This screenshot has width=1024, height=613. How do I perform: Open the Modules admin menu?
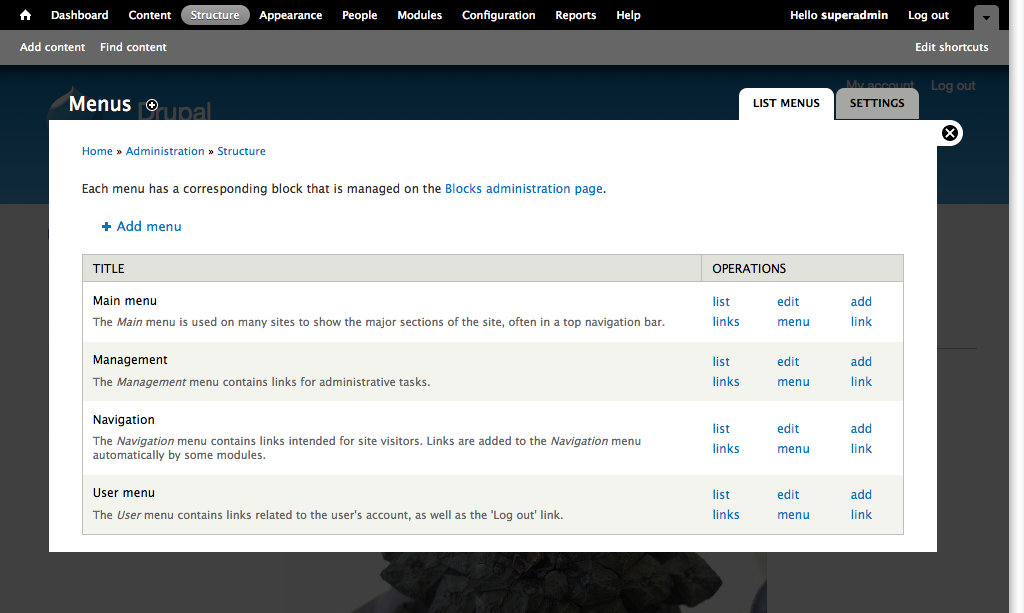pos(419,15)
